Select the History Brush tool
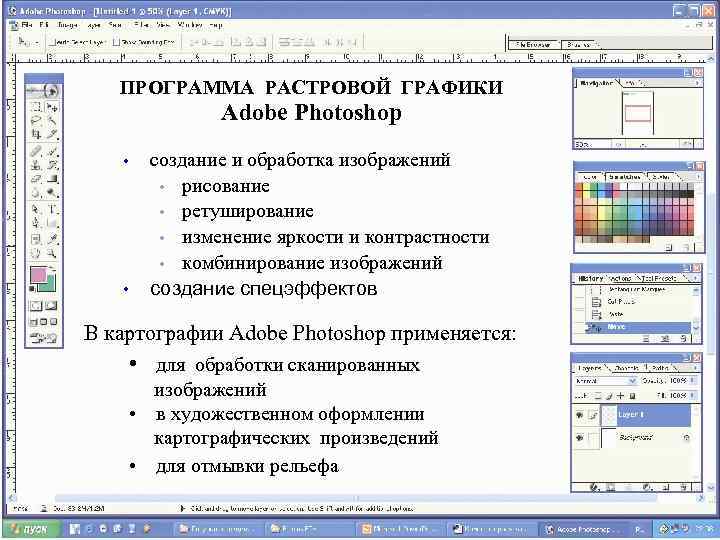720x540 pixels. [x=52, y=165]
